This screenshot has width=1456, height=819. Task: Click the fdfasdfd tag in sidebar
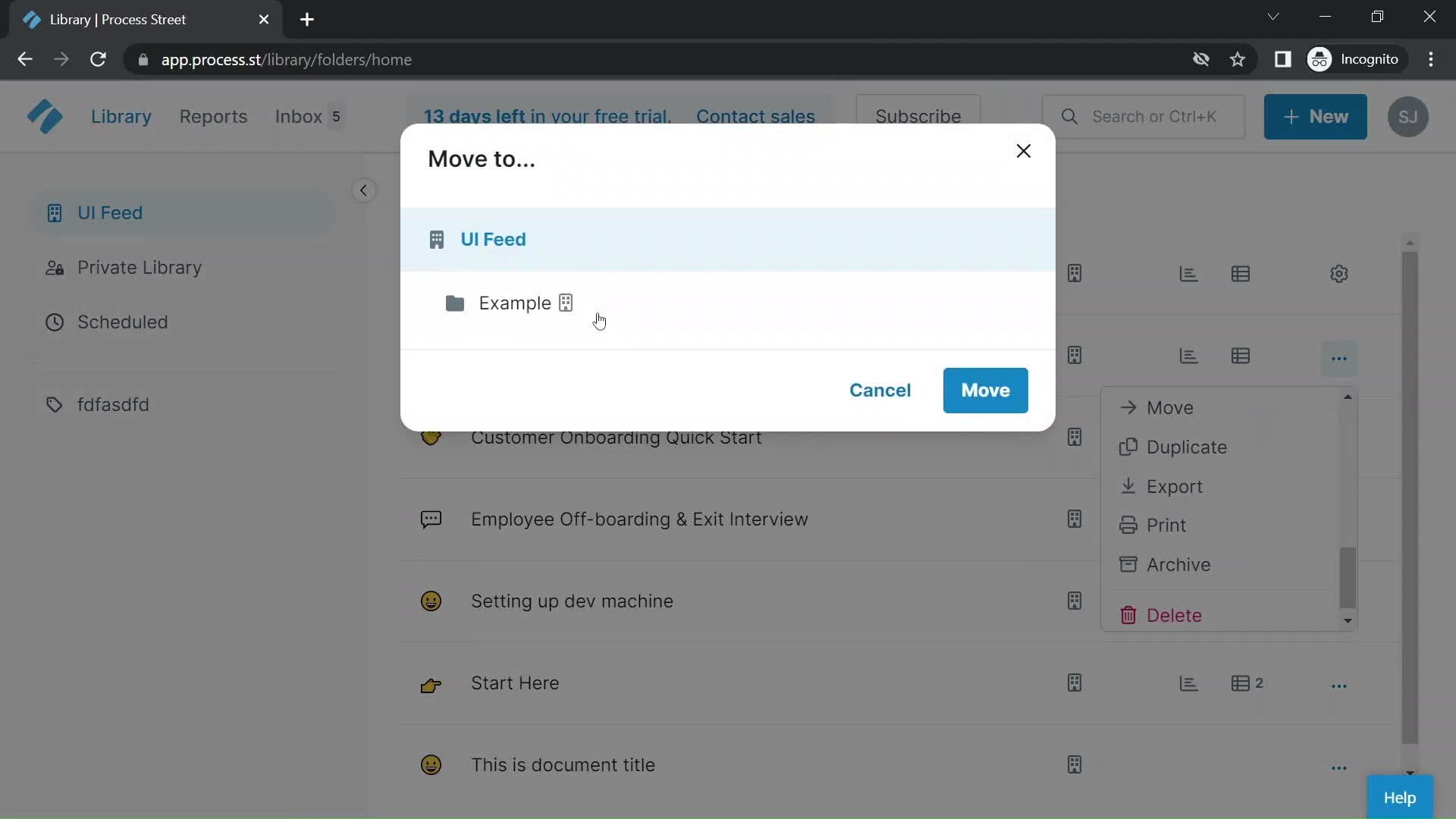(113, 404)
